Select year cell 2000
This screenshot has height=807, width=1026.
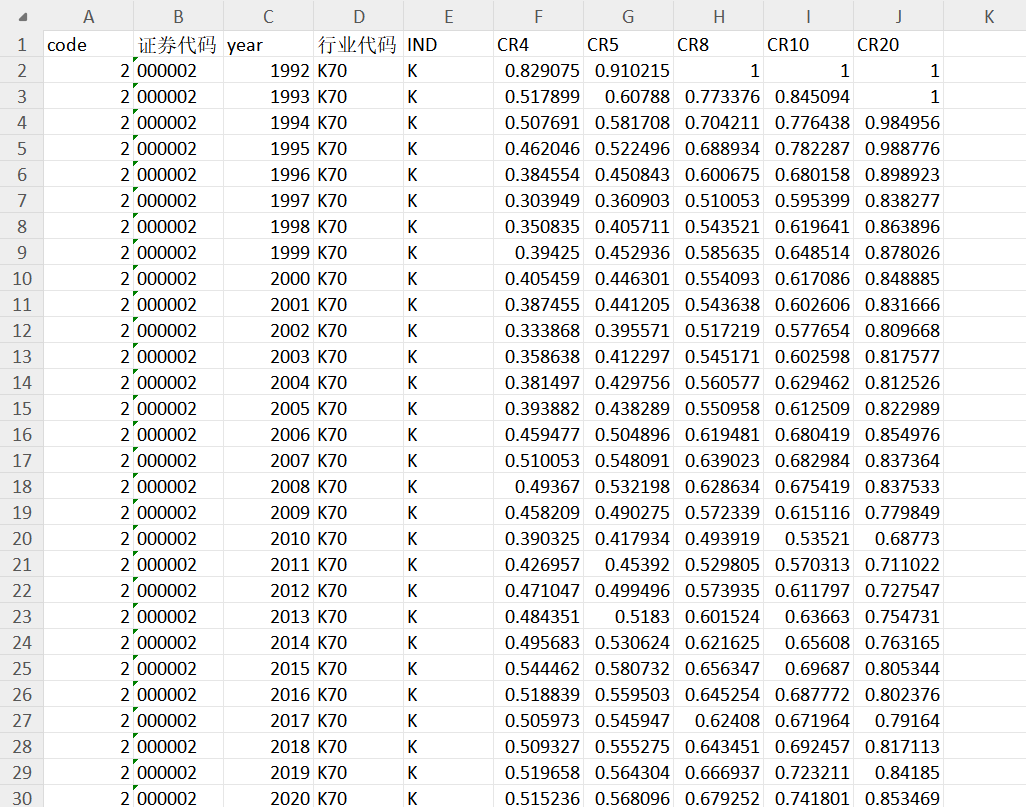click(268, 279)
